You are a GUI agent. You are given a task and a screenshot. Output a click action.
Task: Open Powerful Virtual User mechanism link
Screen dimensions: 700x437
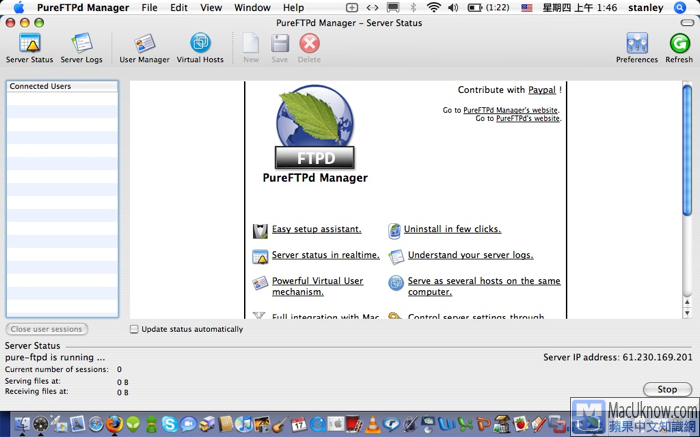317,286
